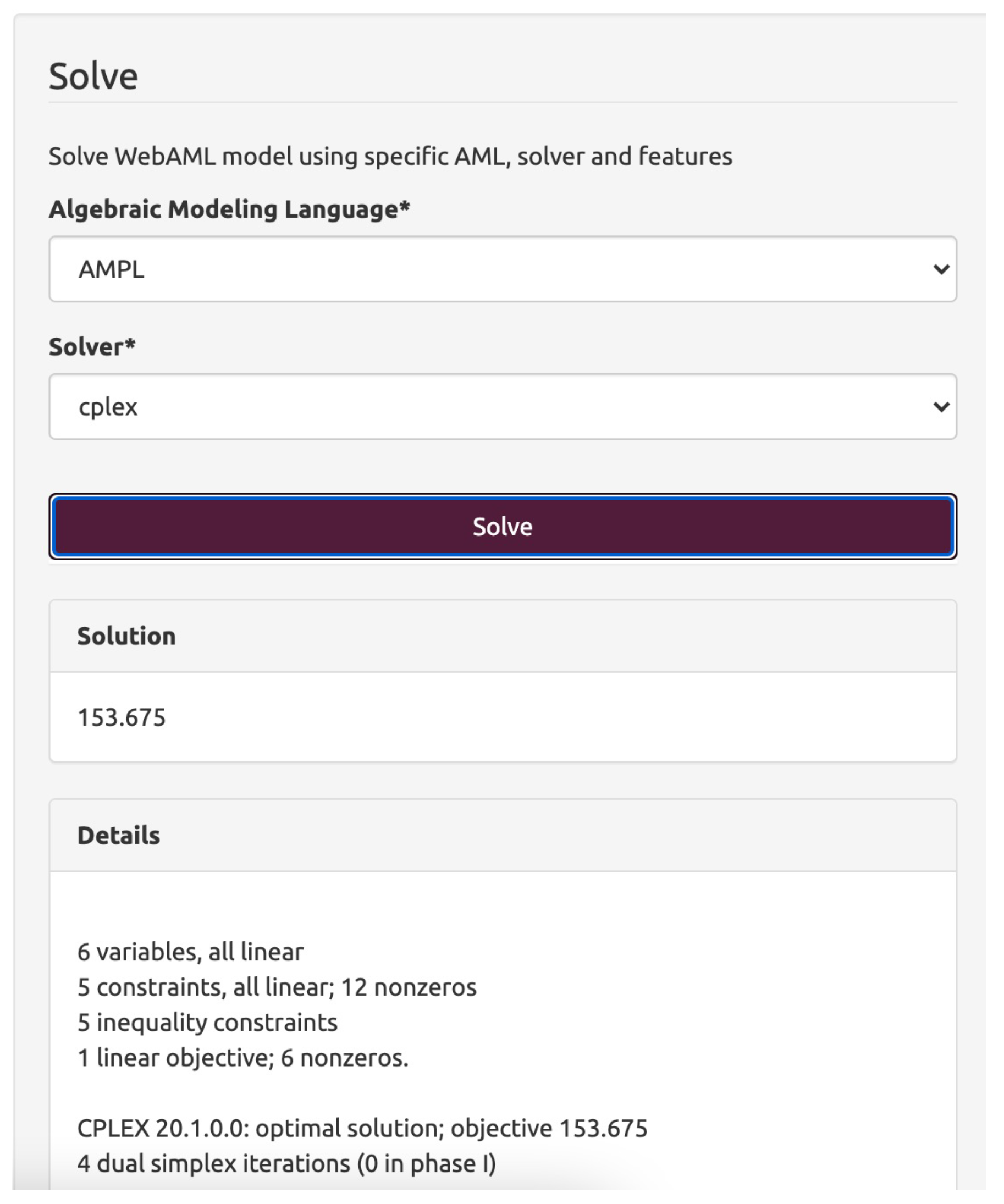Click the word 'cplex' in the solver selector
1004x1204 pixels.
(108, 407)
